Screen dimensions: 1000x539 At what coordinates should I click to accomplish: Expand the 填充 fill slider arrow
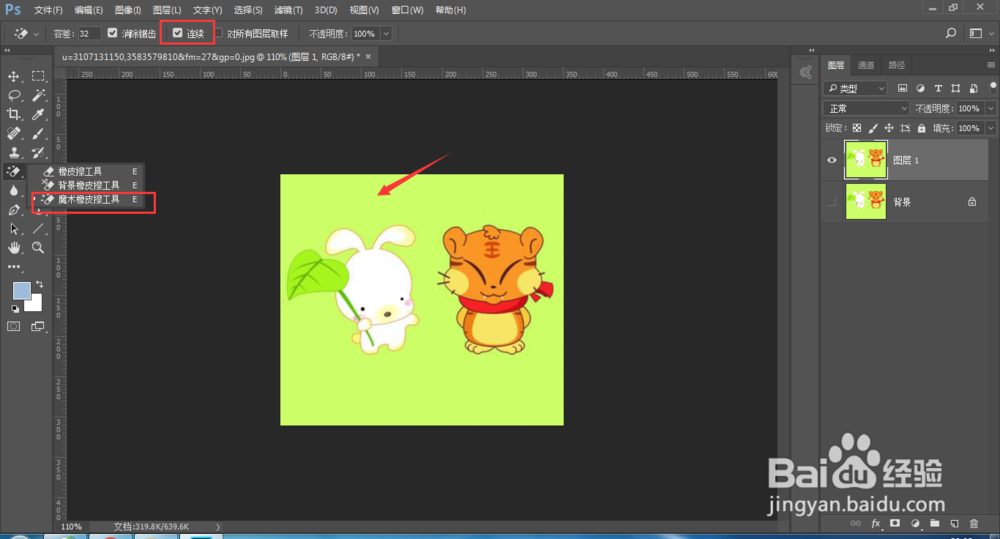tap(991, 128)
